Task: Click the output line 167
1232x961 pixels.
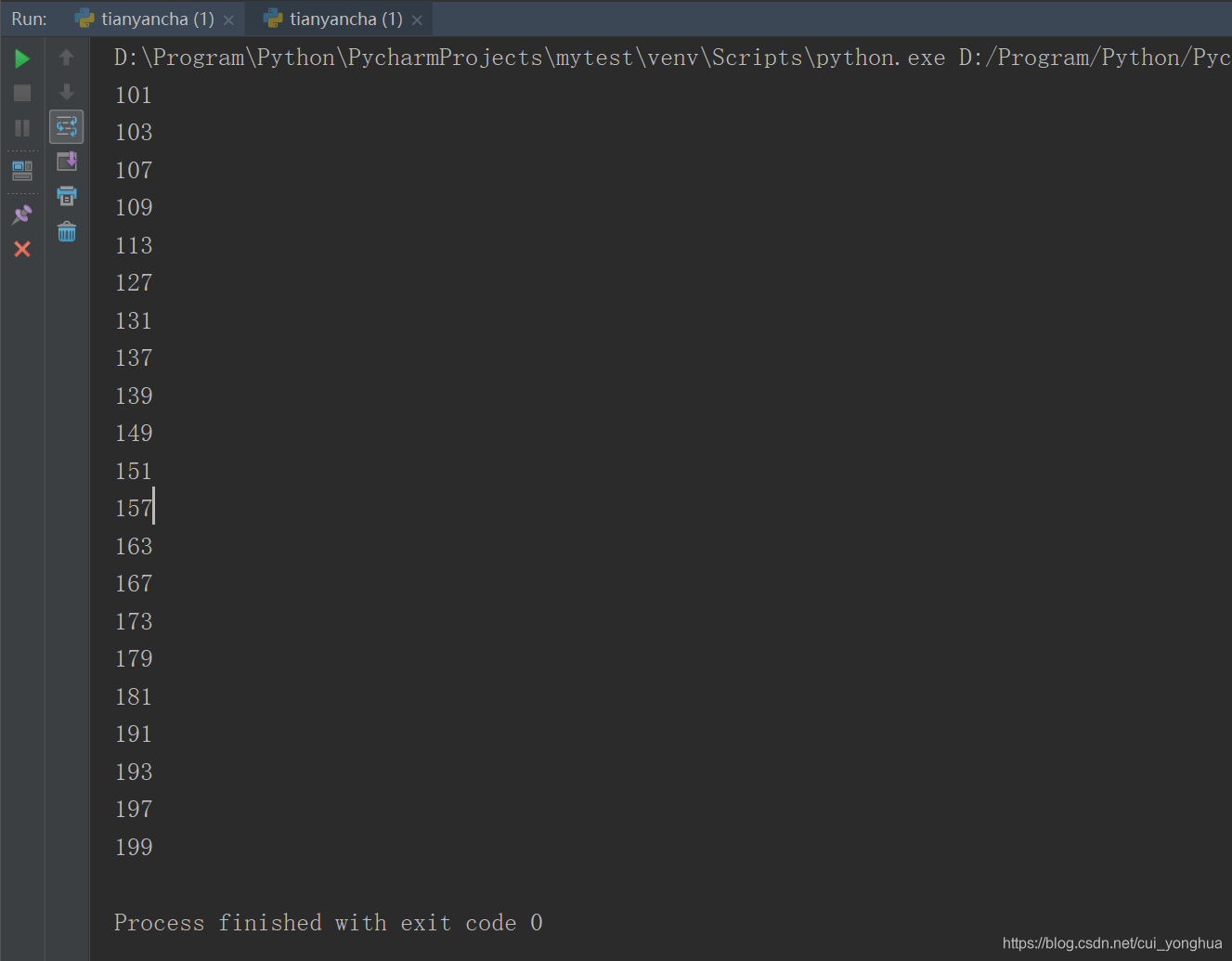Action: coord(134,584)
